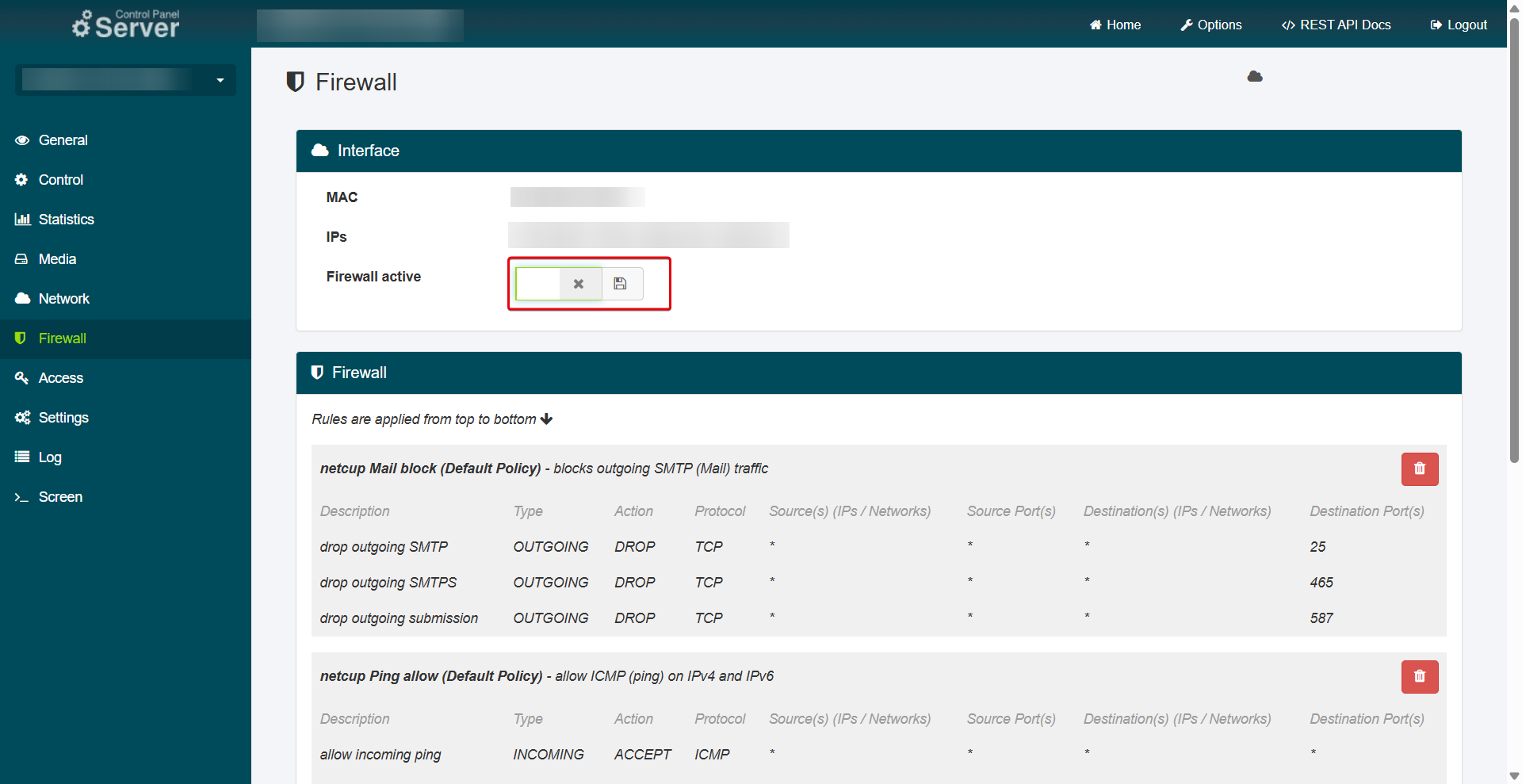Open REST API Docs link
Viewport: 1522px width, 784px height.
(1336, 25)
